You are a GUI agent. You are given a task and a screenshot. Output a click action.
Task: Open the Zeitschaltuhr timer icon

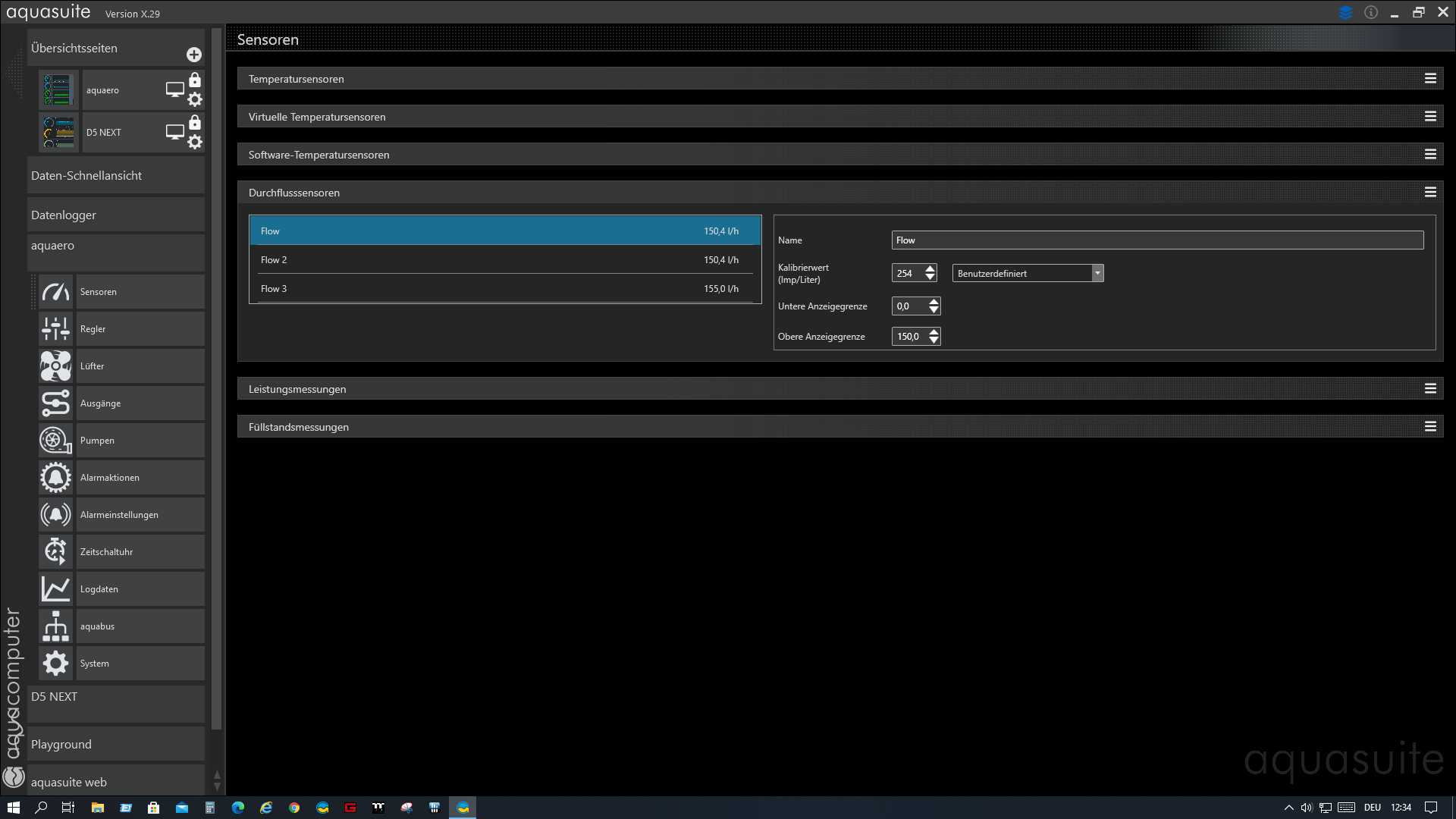[55, 552]
